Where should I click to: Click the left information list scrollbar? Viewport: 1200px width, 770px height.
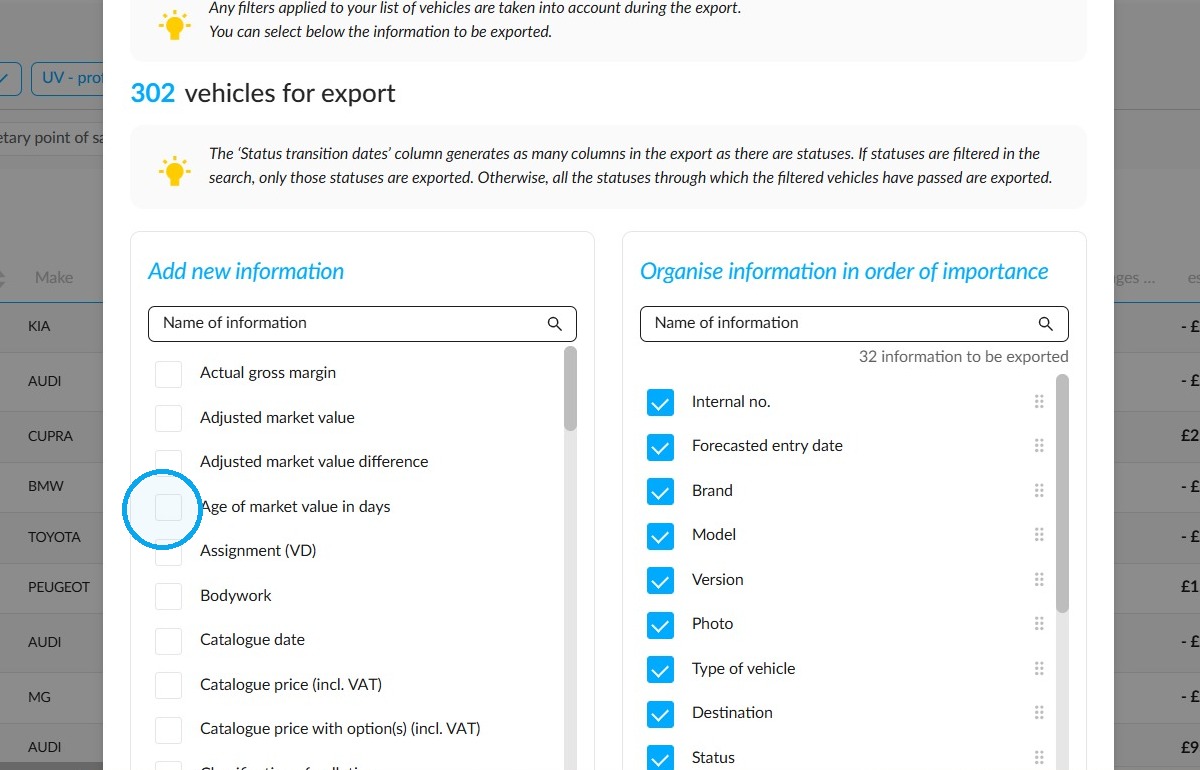pyautogui.click(x=570, y=388)
